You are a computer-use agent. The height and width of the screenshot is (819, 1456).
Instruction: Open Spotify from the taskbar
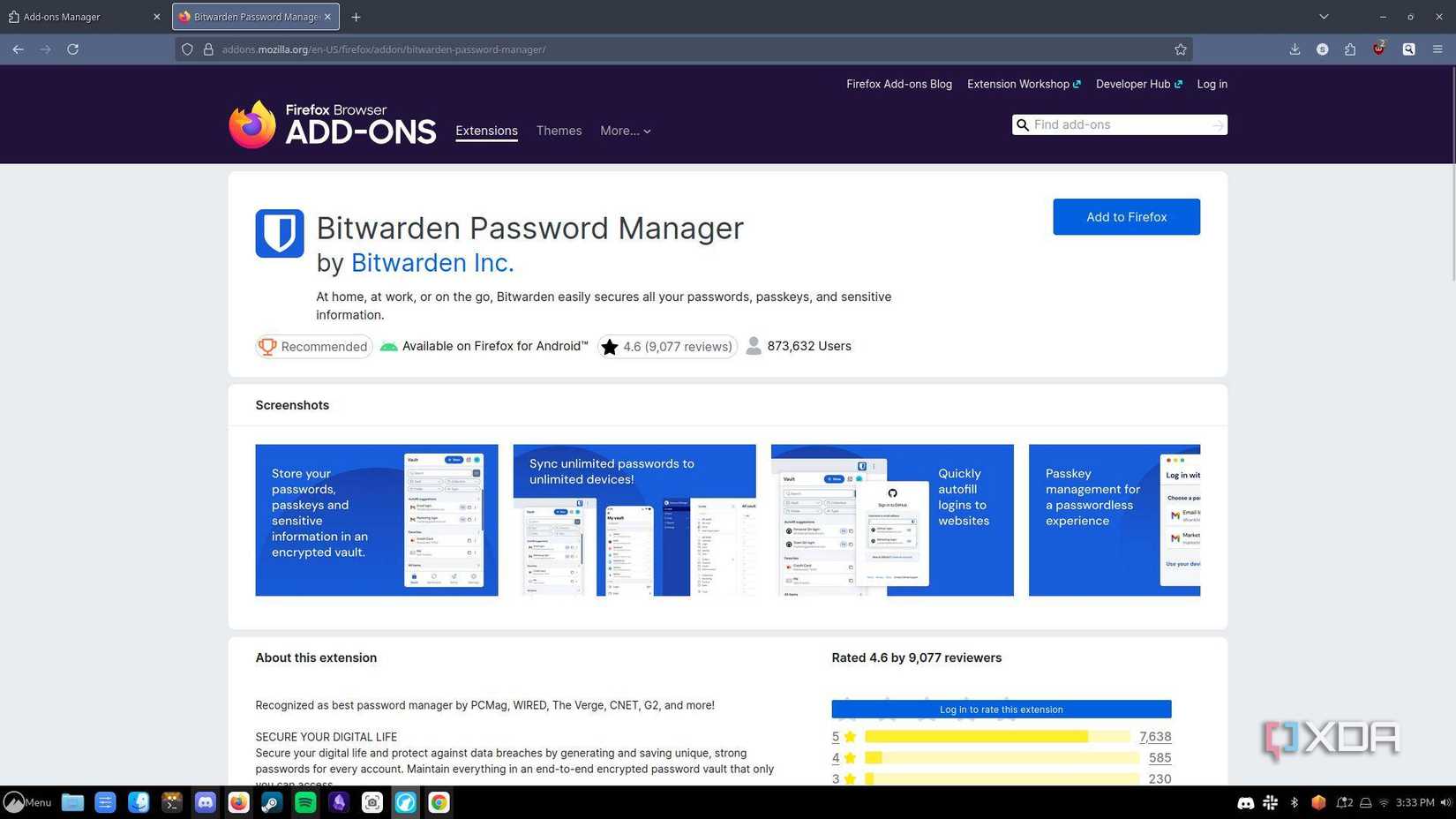click(x=305, y=802)
